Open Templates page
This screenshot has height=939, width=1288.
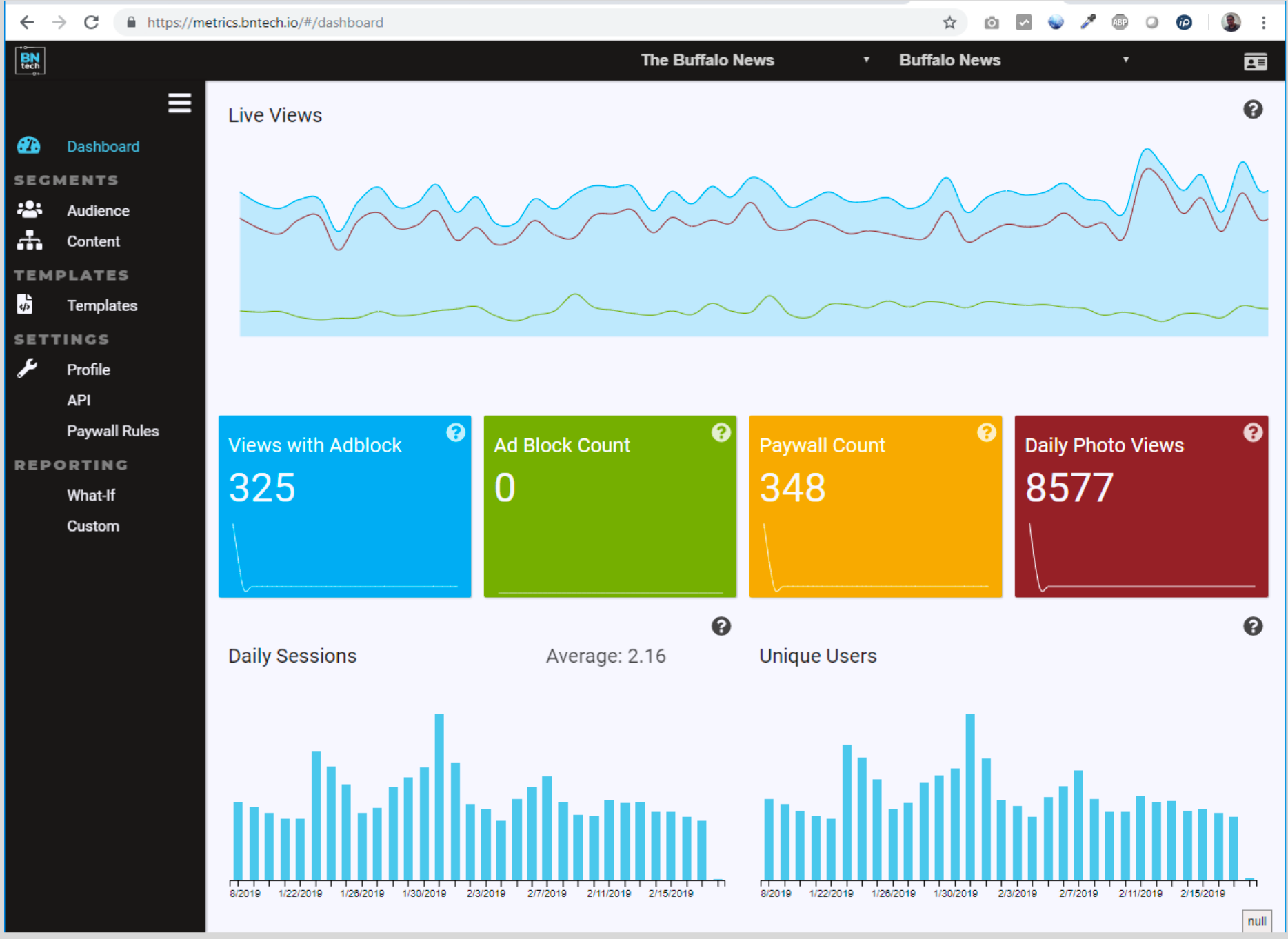pyautogui.click(x=102, y=305)
